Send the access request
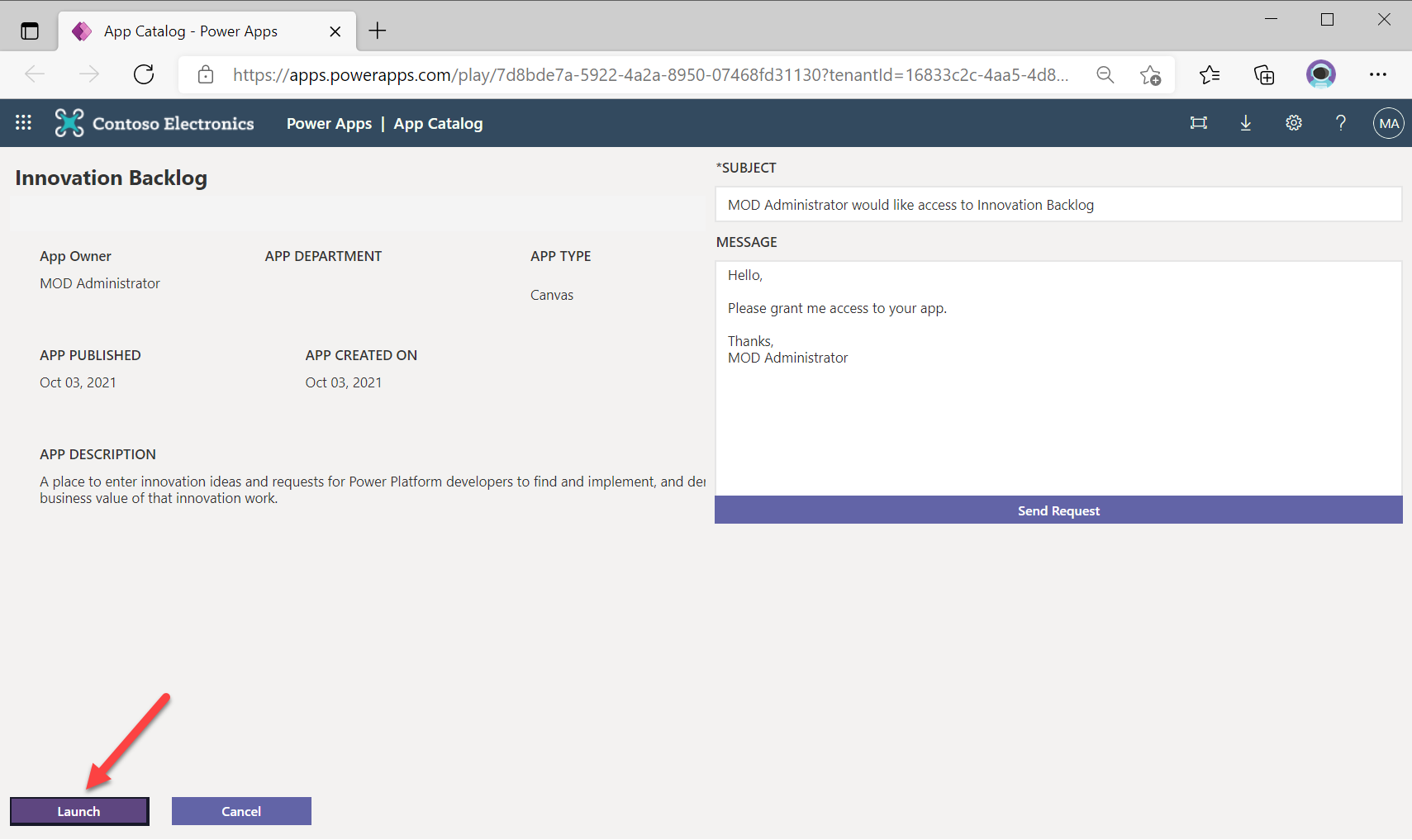The width and height of the screenshot is (1412, 840). point(1058,510)
